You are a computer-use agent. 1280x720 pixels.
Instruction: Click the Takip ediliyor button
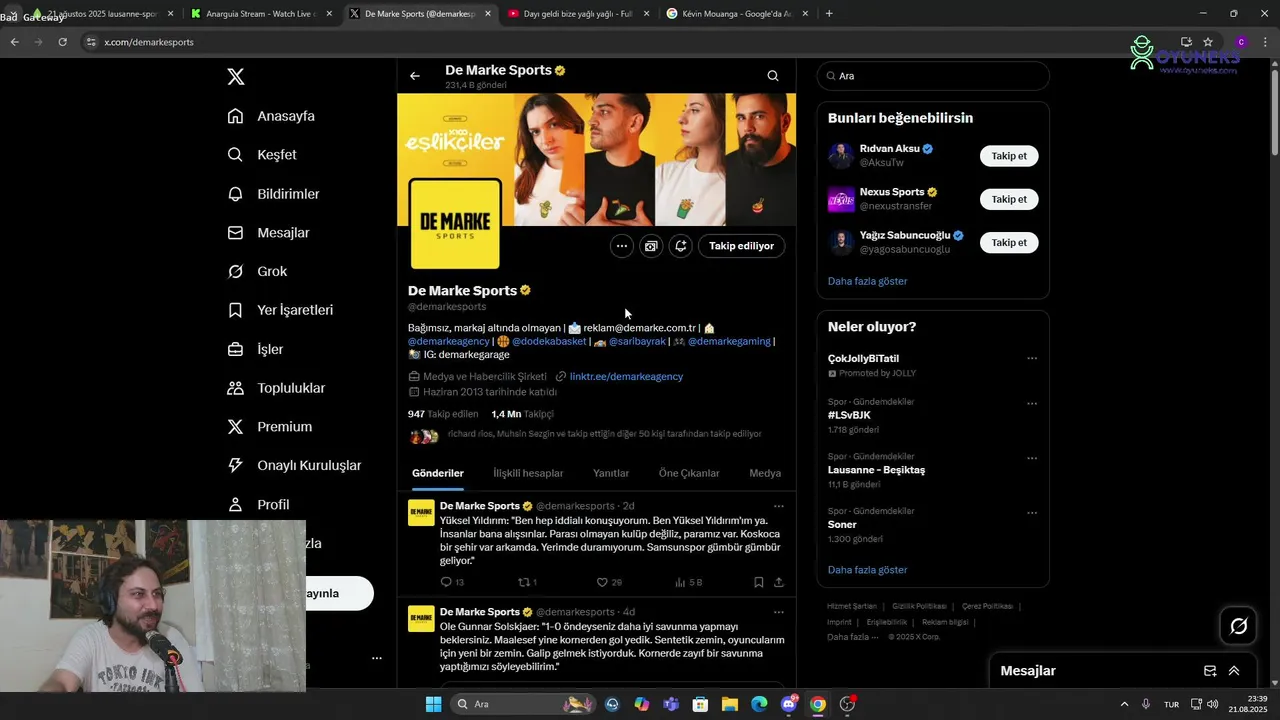pyautogui.click(x=742, y=246)
